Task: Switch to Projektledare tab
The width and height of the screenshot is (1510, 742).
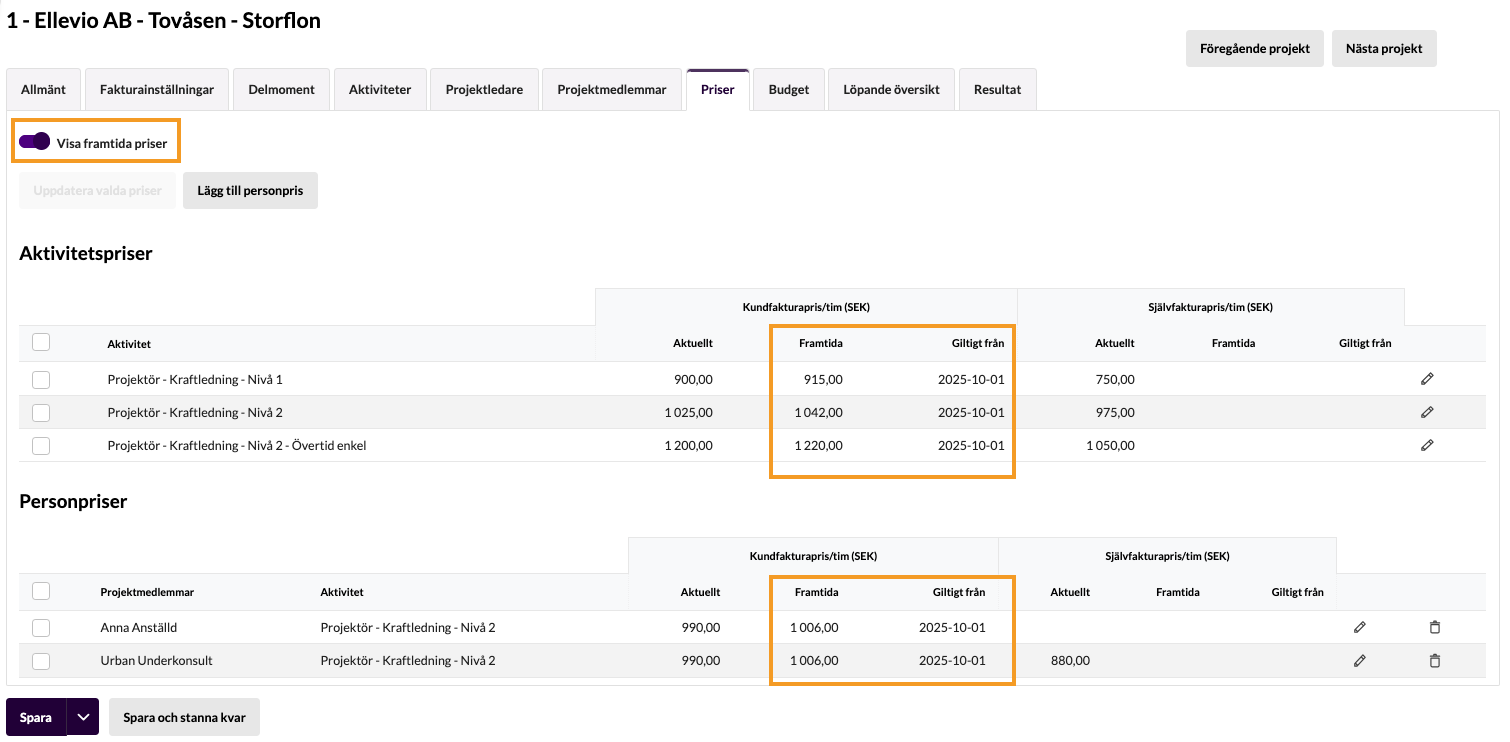Action: tap(484, 89)
